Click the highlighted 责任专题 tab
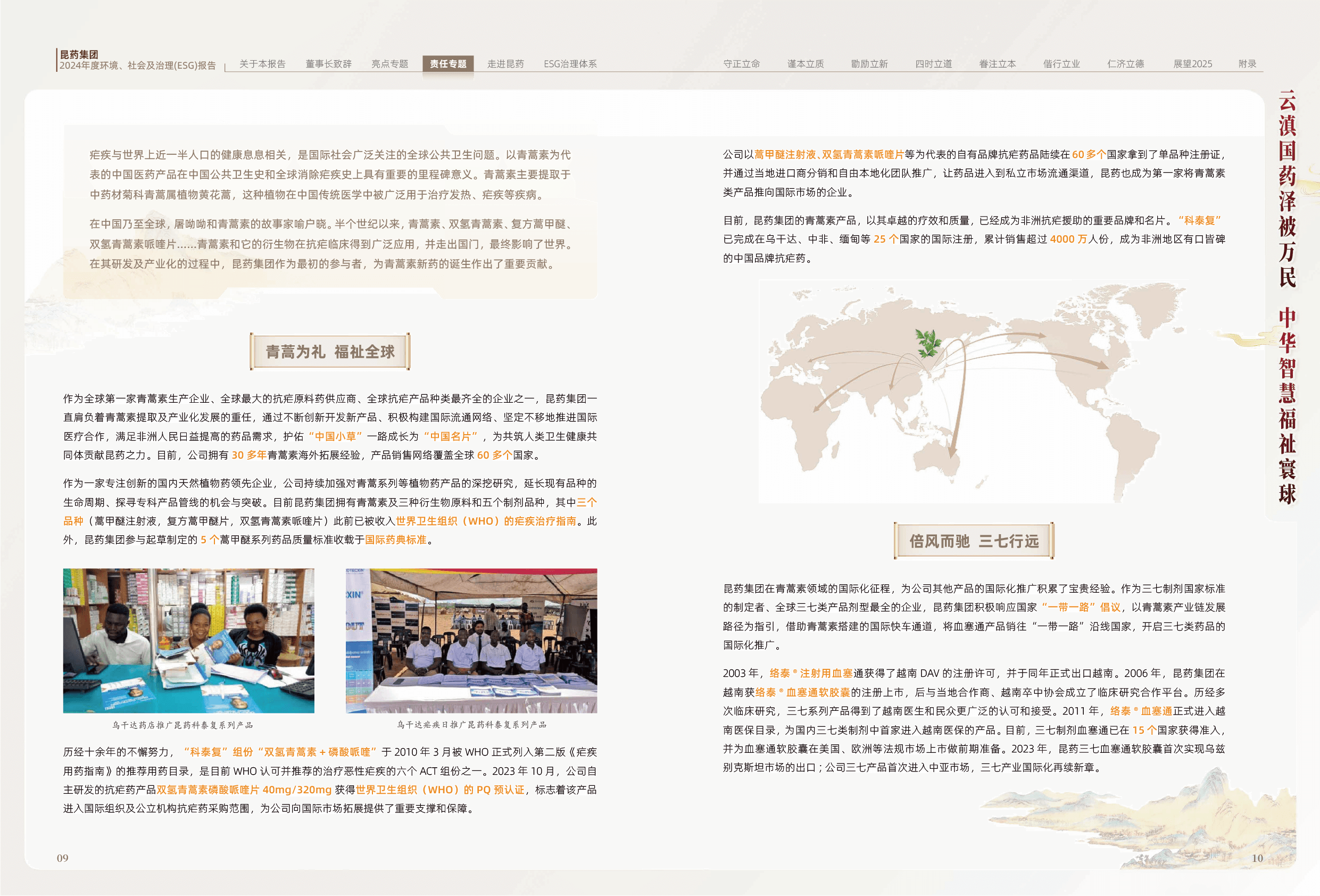 pos(447,64)
